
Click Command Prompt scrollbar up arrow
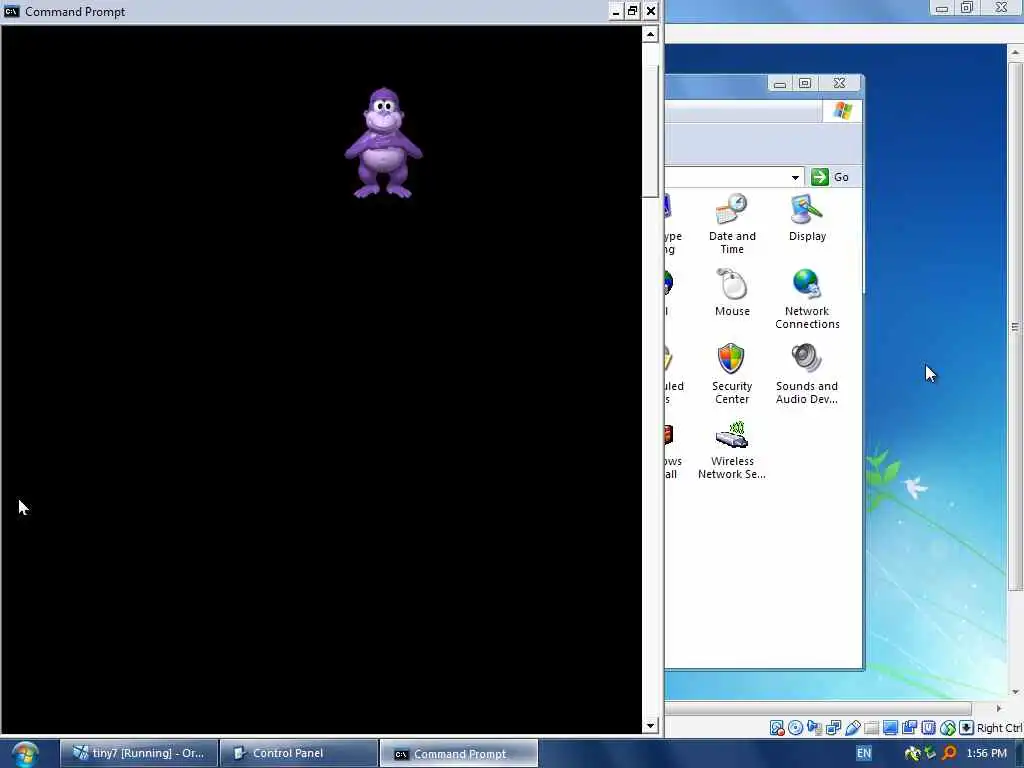pyautogui.click(x=650, y=34)
